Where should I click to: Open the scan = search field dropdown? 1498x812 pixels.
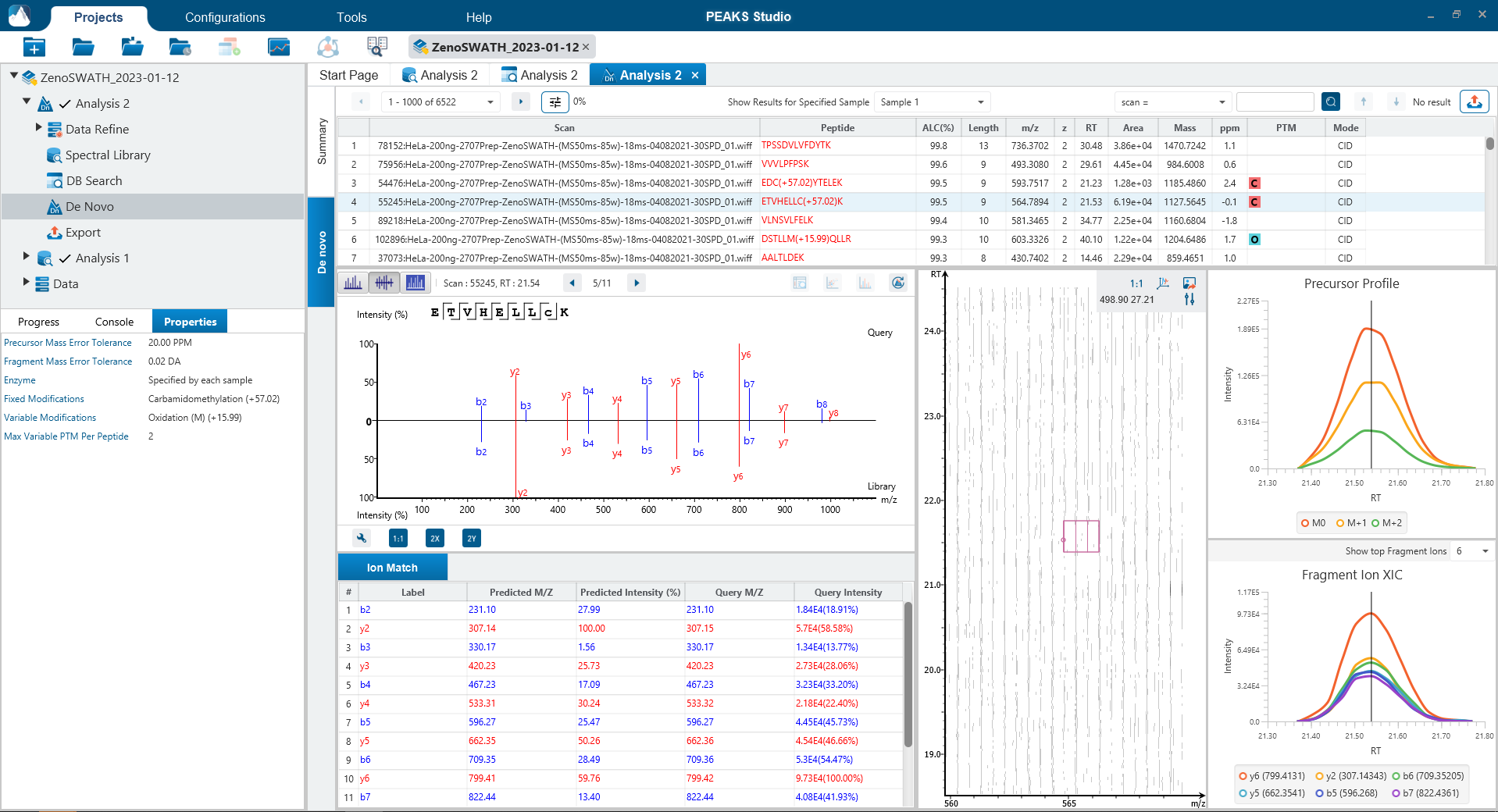pos(1173,102)
